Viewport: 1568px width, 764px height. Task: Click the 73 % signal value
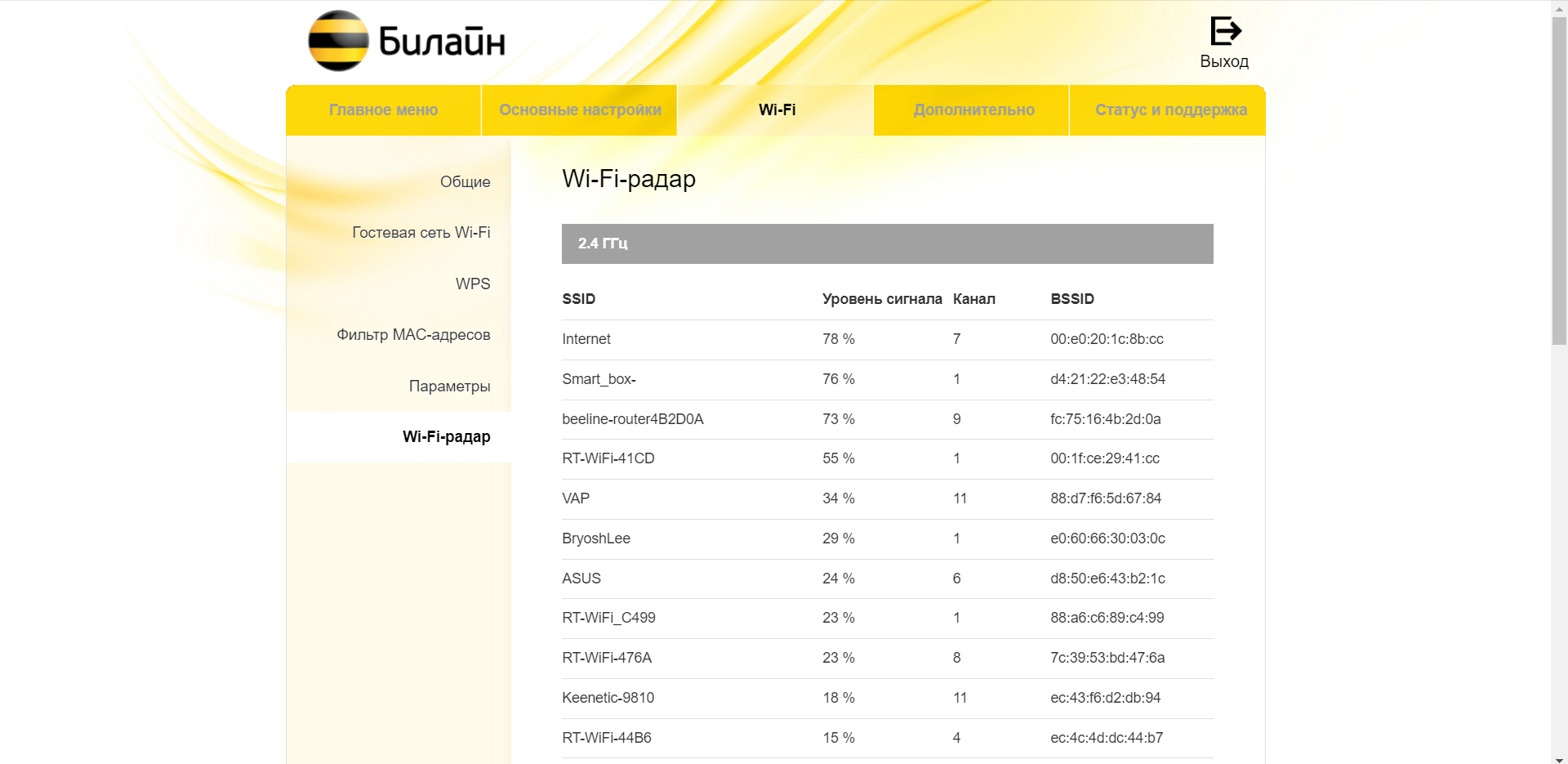[x=838, y=419]
